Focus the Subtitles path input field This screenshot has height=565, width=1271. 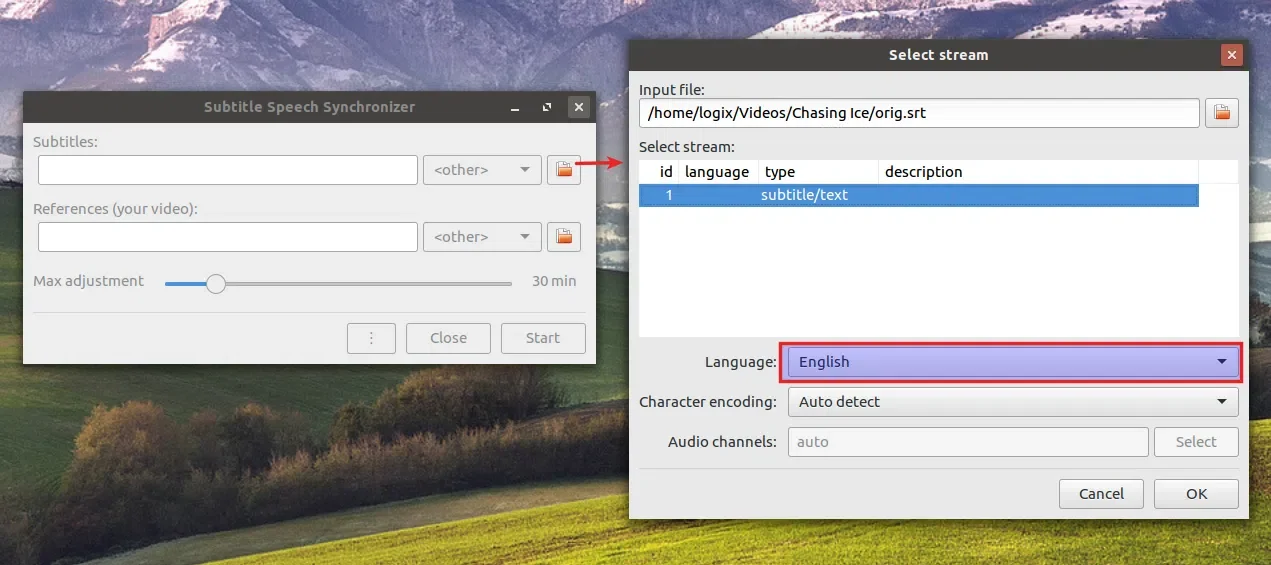[x=228, y=170]
